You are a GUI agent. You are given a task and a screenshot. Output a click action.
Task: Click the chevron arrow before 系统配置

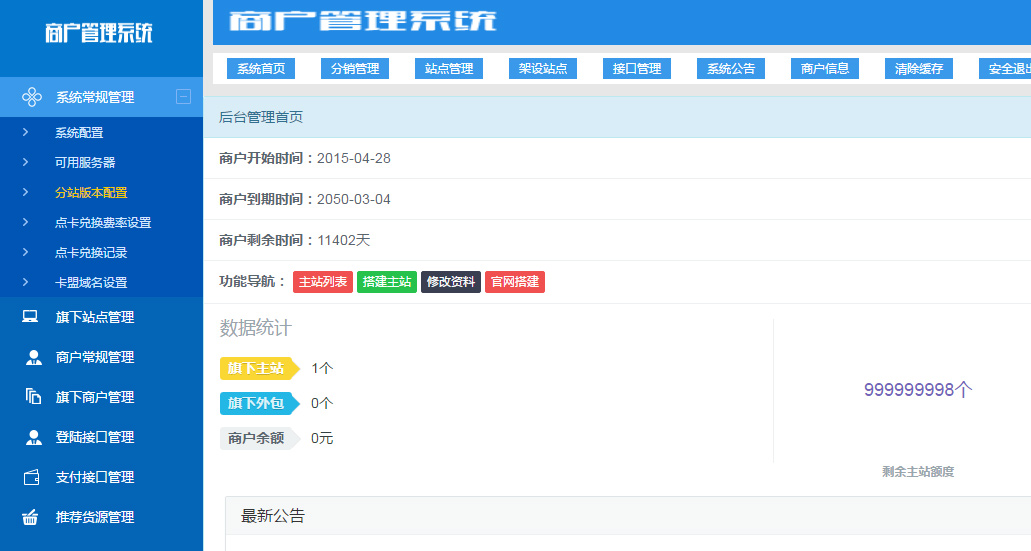coord(26,132)
